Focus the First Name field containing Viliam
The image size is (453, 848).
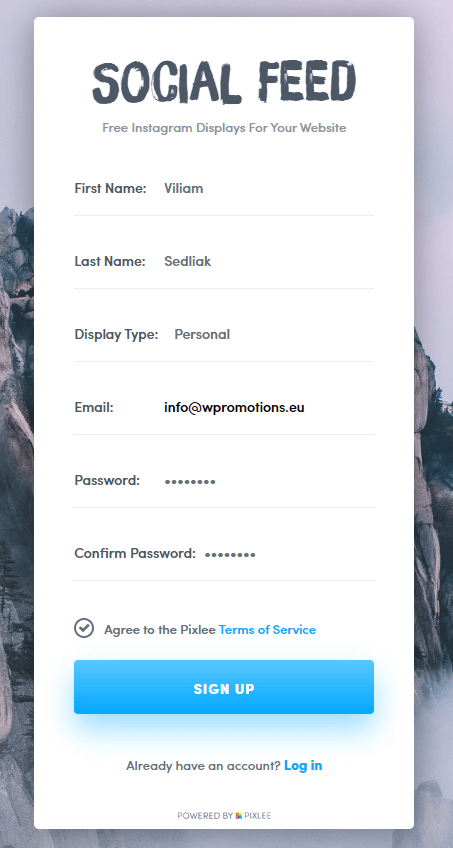269,188
